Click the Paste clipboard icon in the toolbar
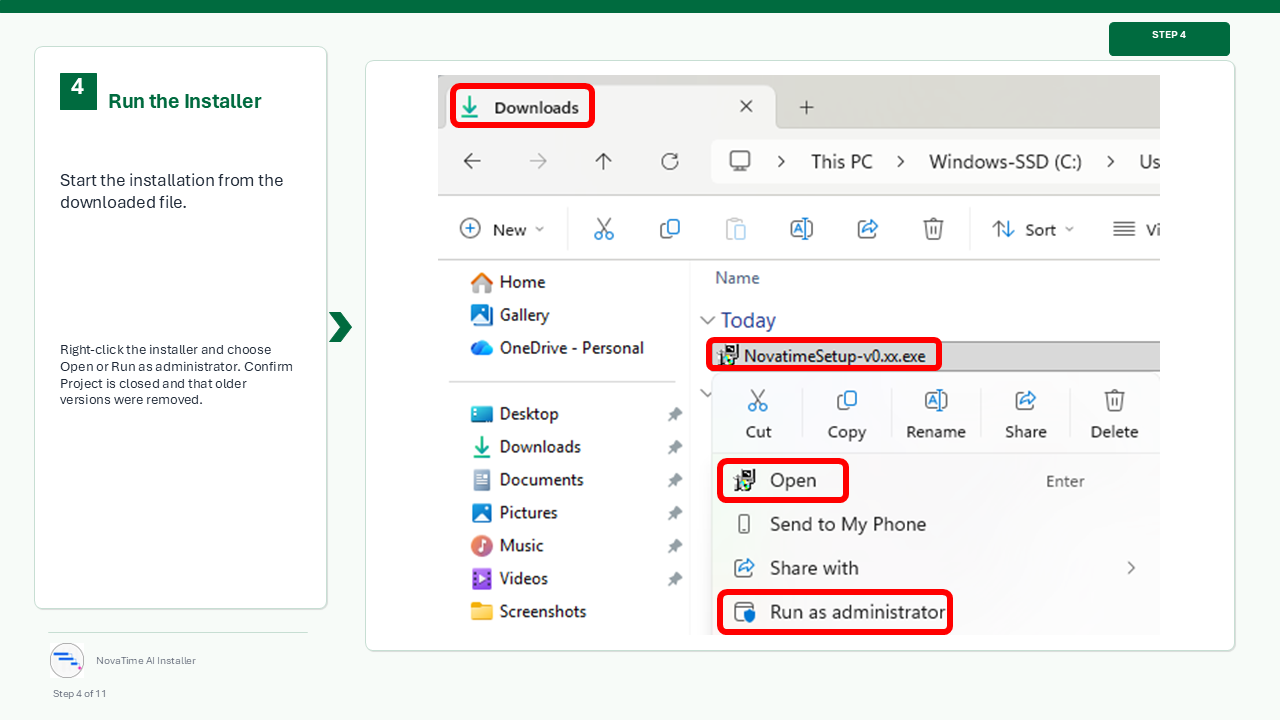This screenshot has width=1280, height=720. [736, 229]
